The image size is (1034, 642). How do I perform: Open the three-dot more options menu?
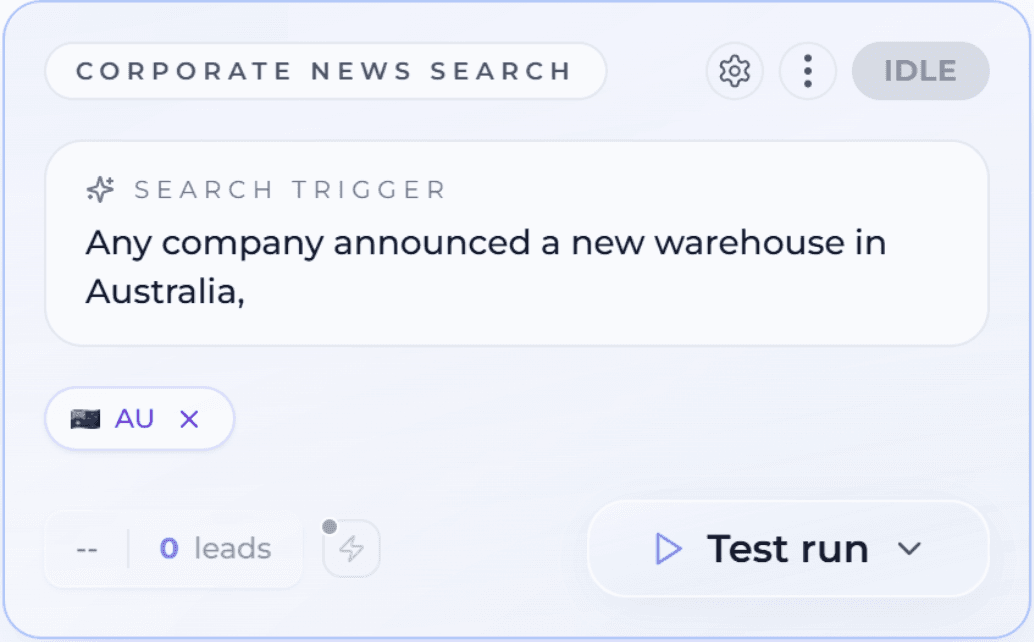[808, 71]
